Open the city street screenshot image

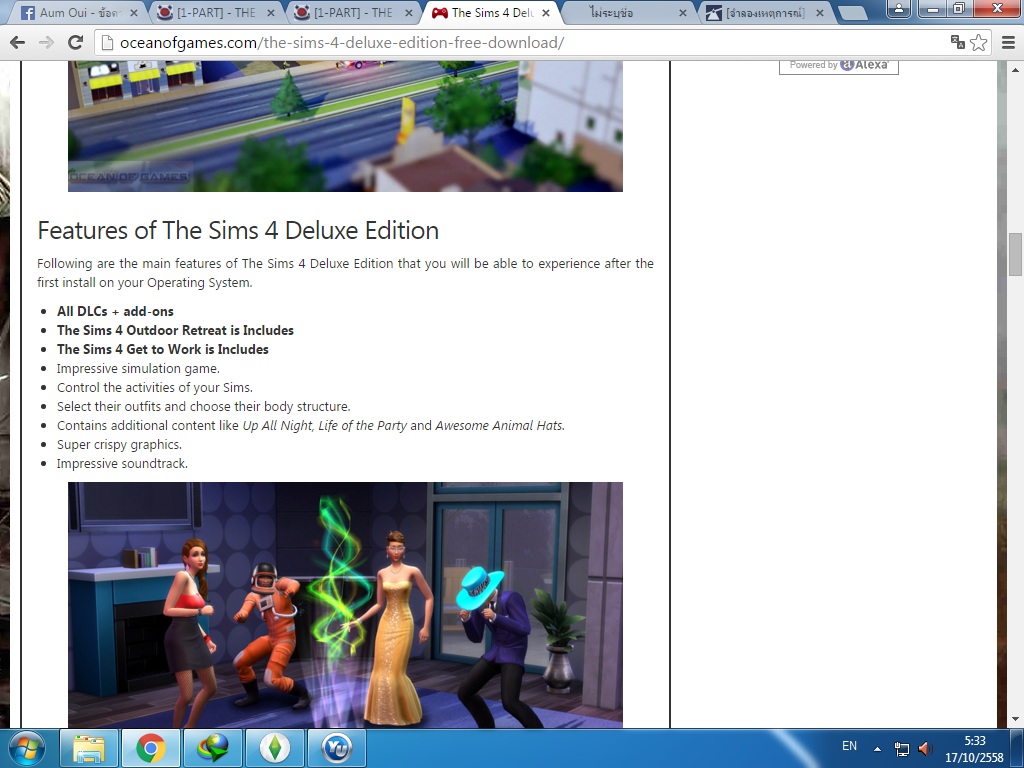click(345, 126)
